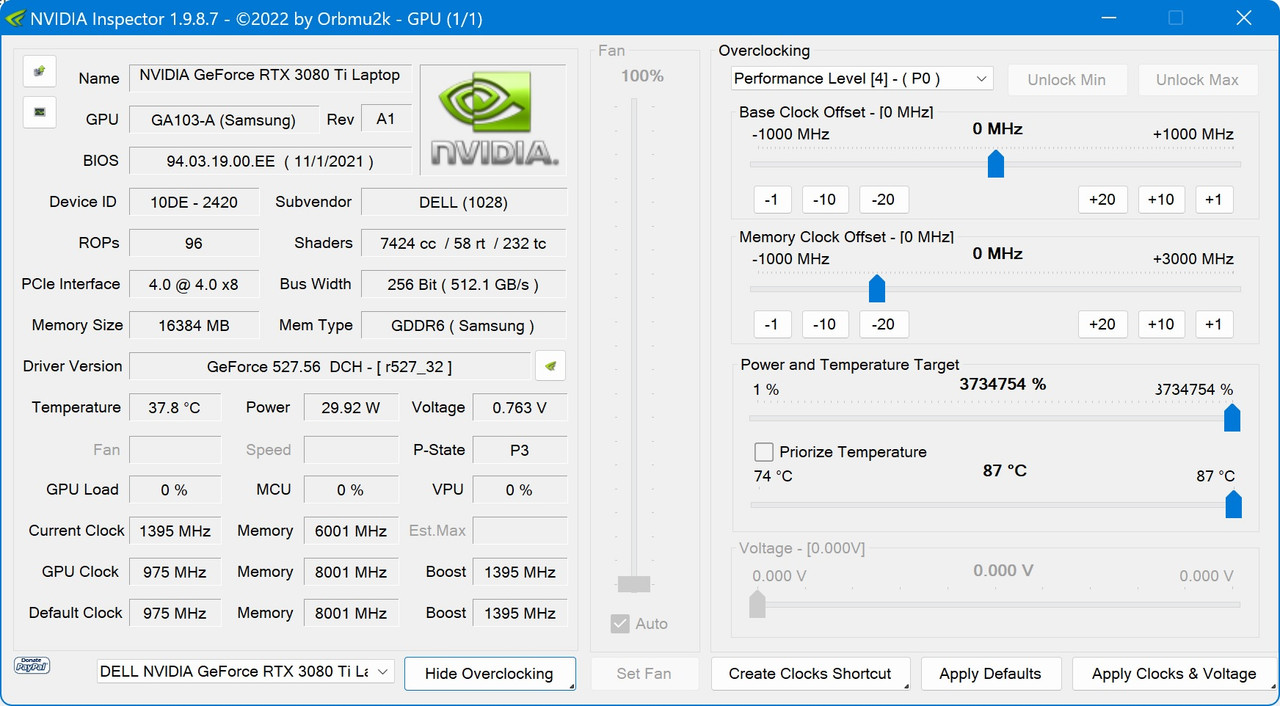Click the NVIDIA Inspector title bar app icon

[14, 17]
